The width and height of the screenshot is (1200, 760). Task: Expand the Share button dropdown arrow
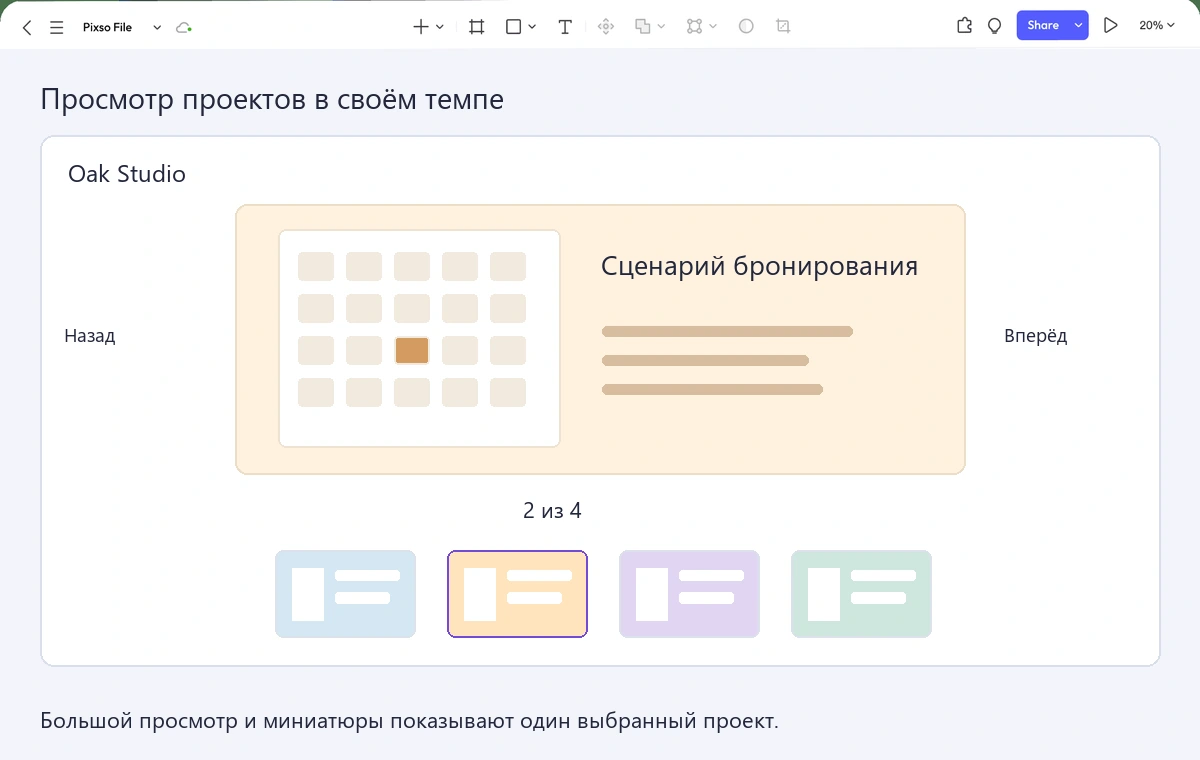click(x=1078, y=25)
